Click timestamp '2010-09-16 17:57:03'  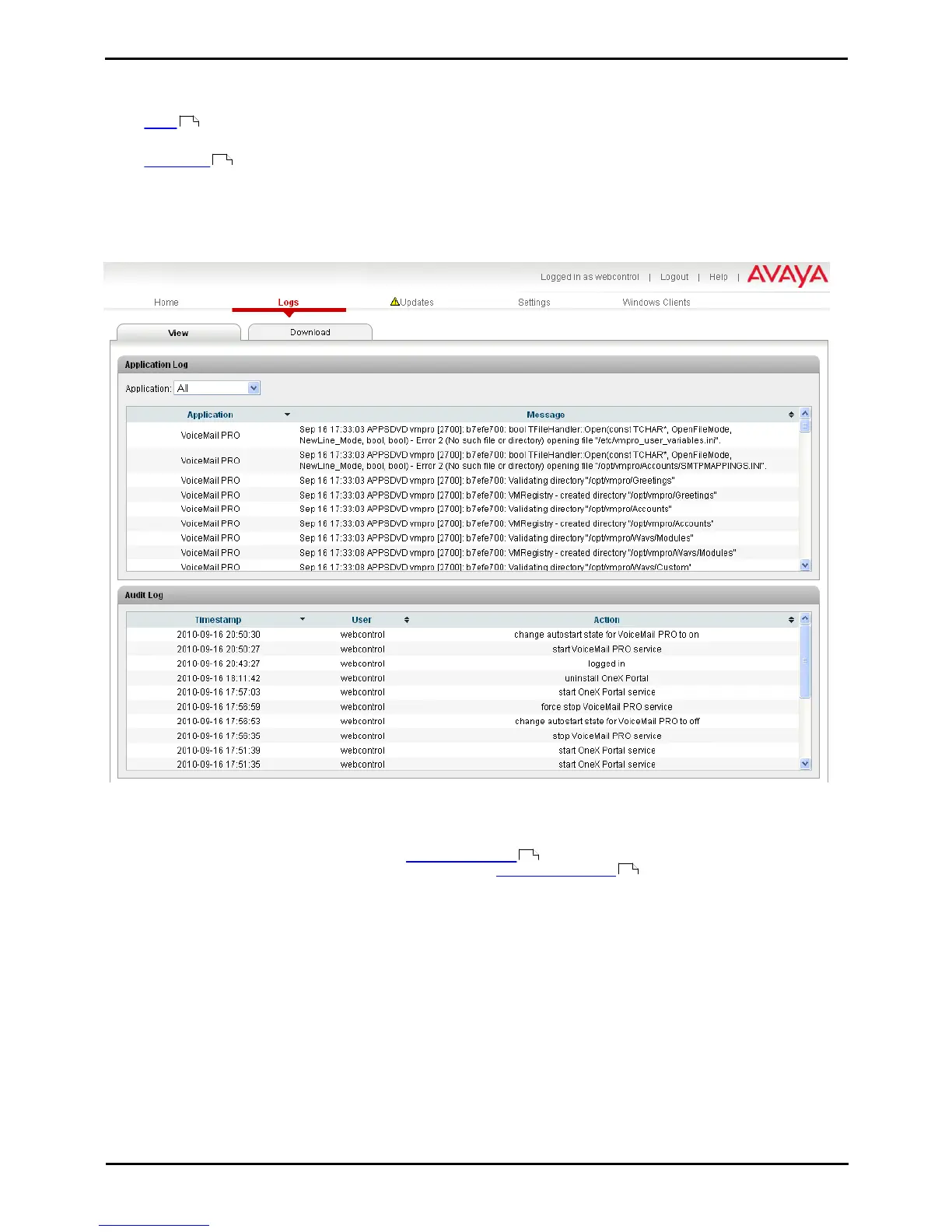[x=219, y=692]
